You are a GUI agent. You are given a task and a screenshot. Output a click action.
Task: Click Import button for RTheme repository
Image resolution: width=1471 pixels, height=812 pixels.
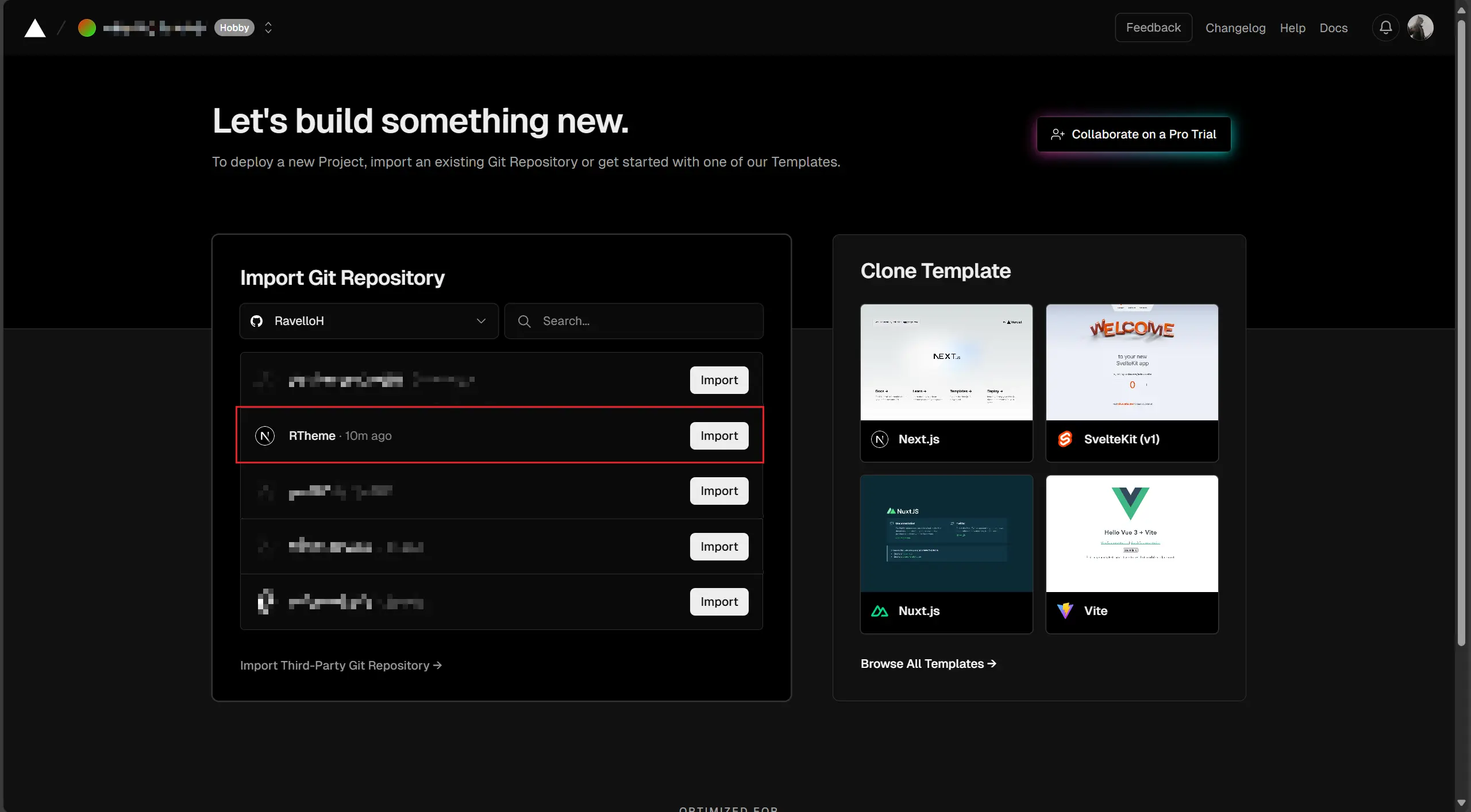tap(718, 435)
